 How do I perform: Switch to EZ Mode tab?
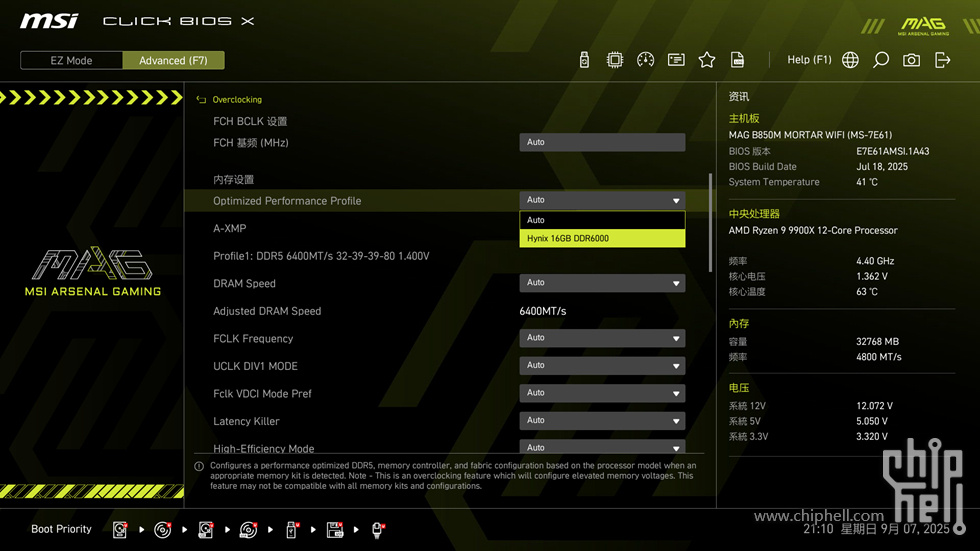71,61
